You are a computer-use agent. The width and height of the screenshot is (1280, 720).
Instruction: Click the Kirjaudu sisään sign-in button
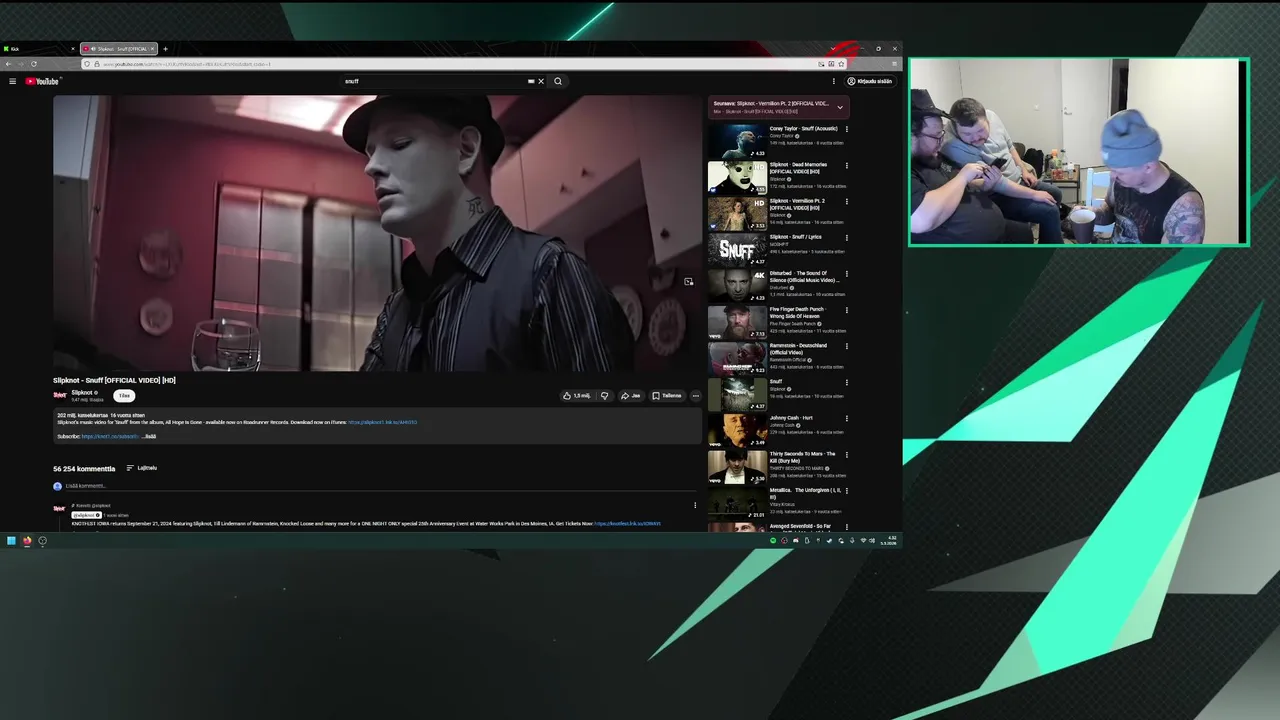click(870, 81)
